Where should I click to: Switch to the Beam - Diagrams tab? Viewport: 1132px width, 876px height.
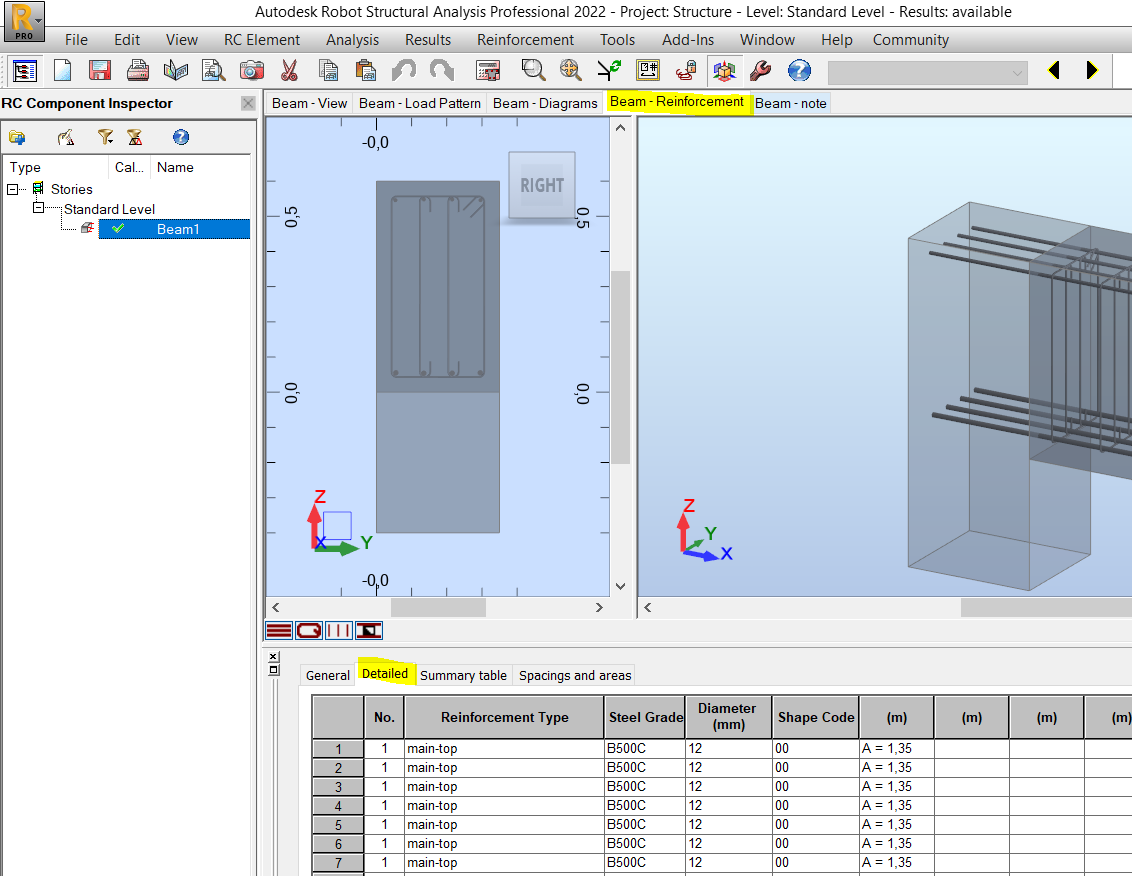[x=545, y=102]
